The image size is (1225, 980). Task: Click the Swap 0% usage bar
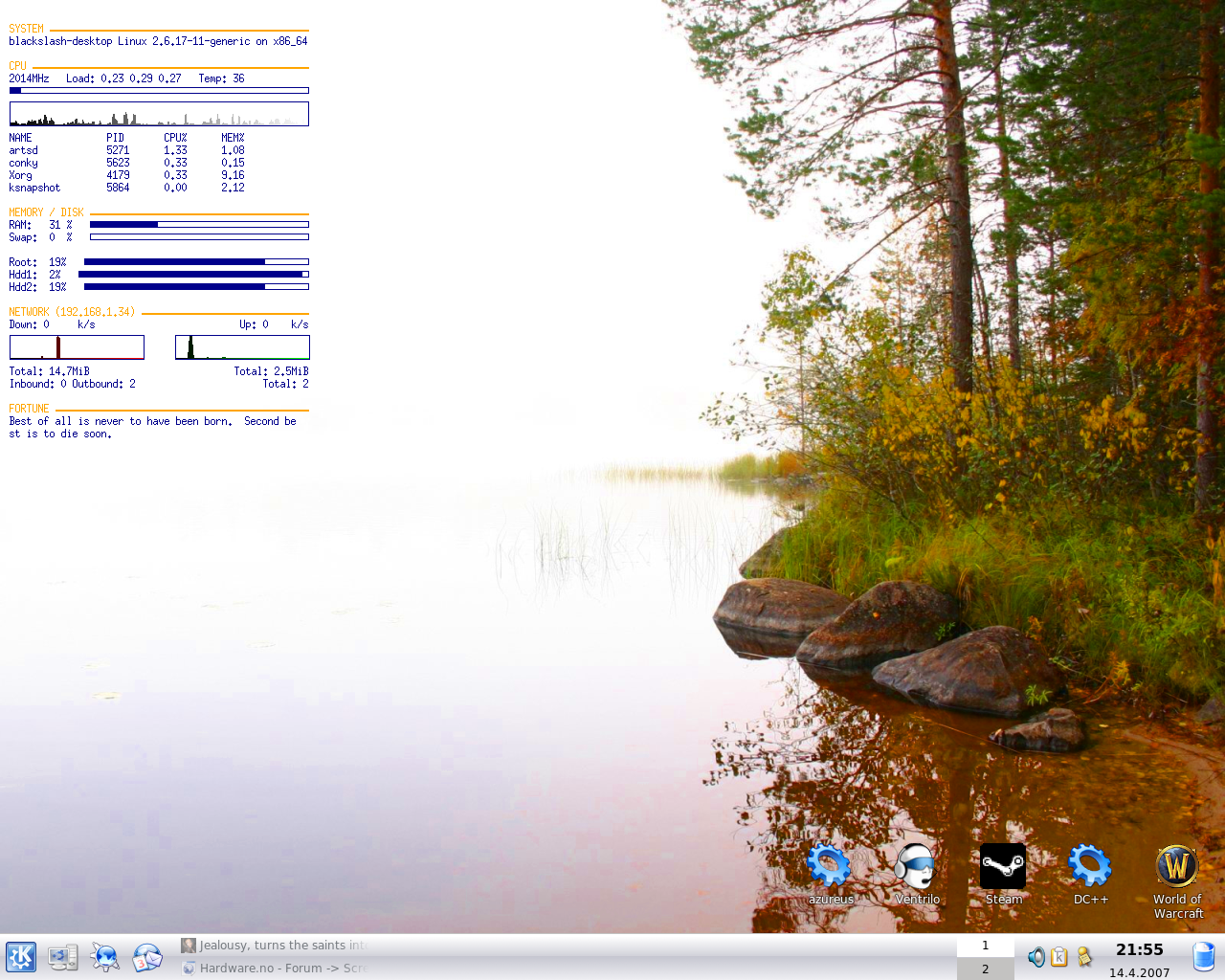[199, 237]
